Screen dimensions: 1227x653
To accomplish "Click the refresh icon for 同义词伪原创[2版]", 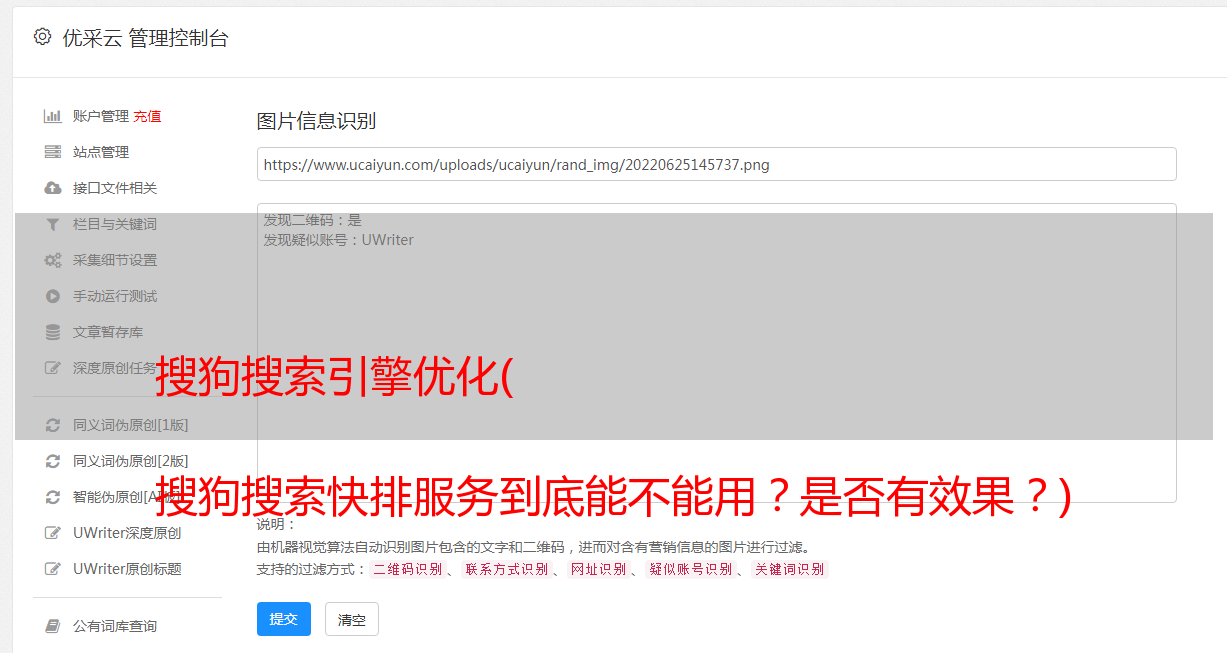I will pyautogui.click(x=53, y=461).
